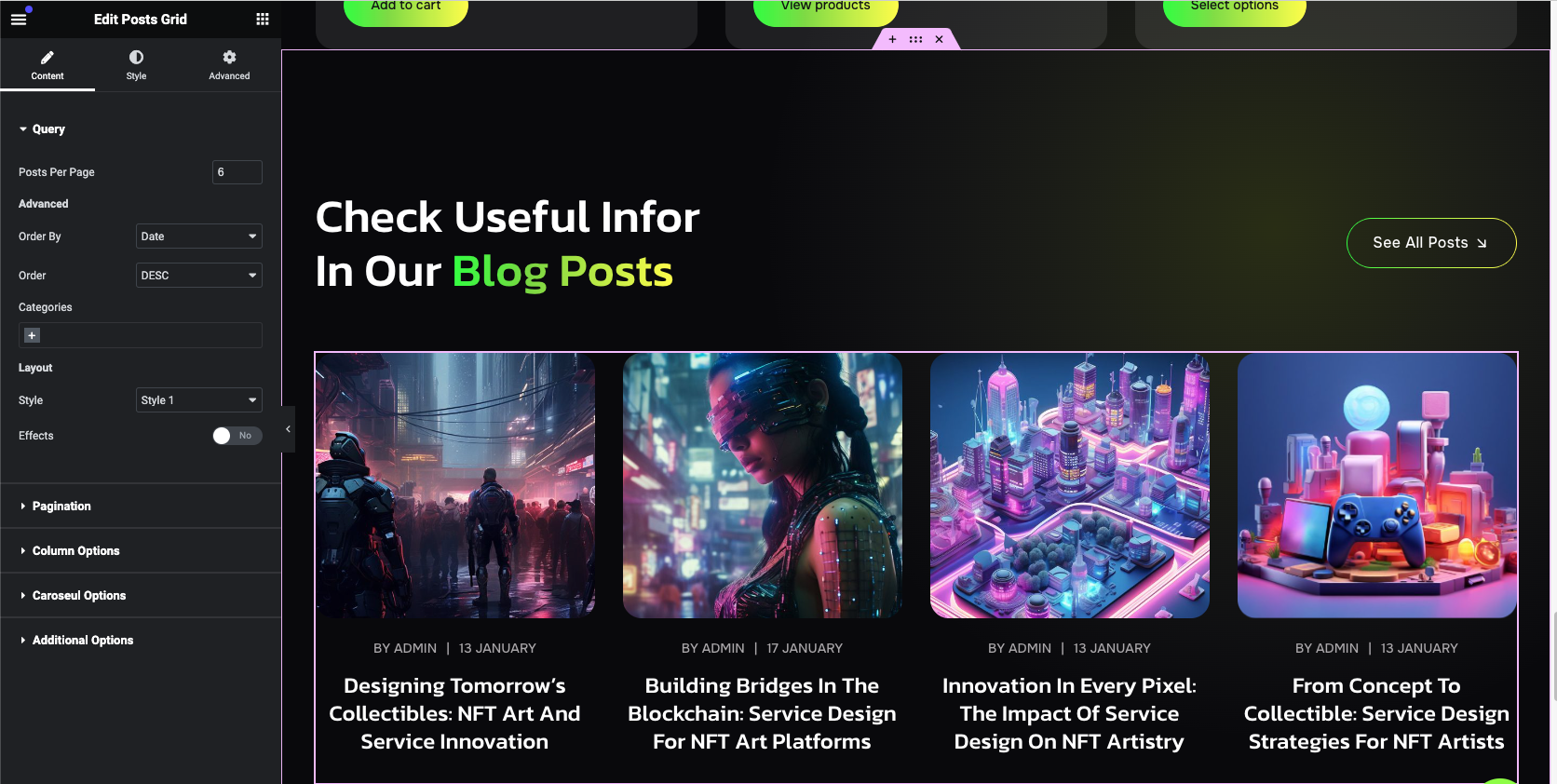This screenshot has height=784, width=1557.
Task: Delete section using the X icon
Action: pyautogui.click(x=939, y=39)
